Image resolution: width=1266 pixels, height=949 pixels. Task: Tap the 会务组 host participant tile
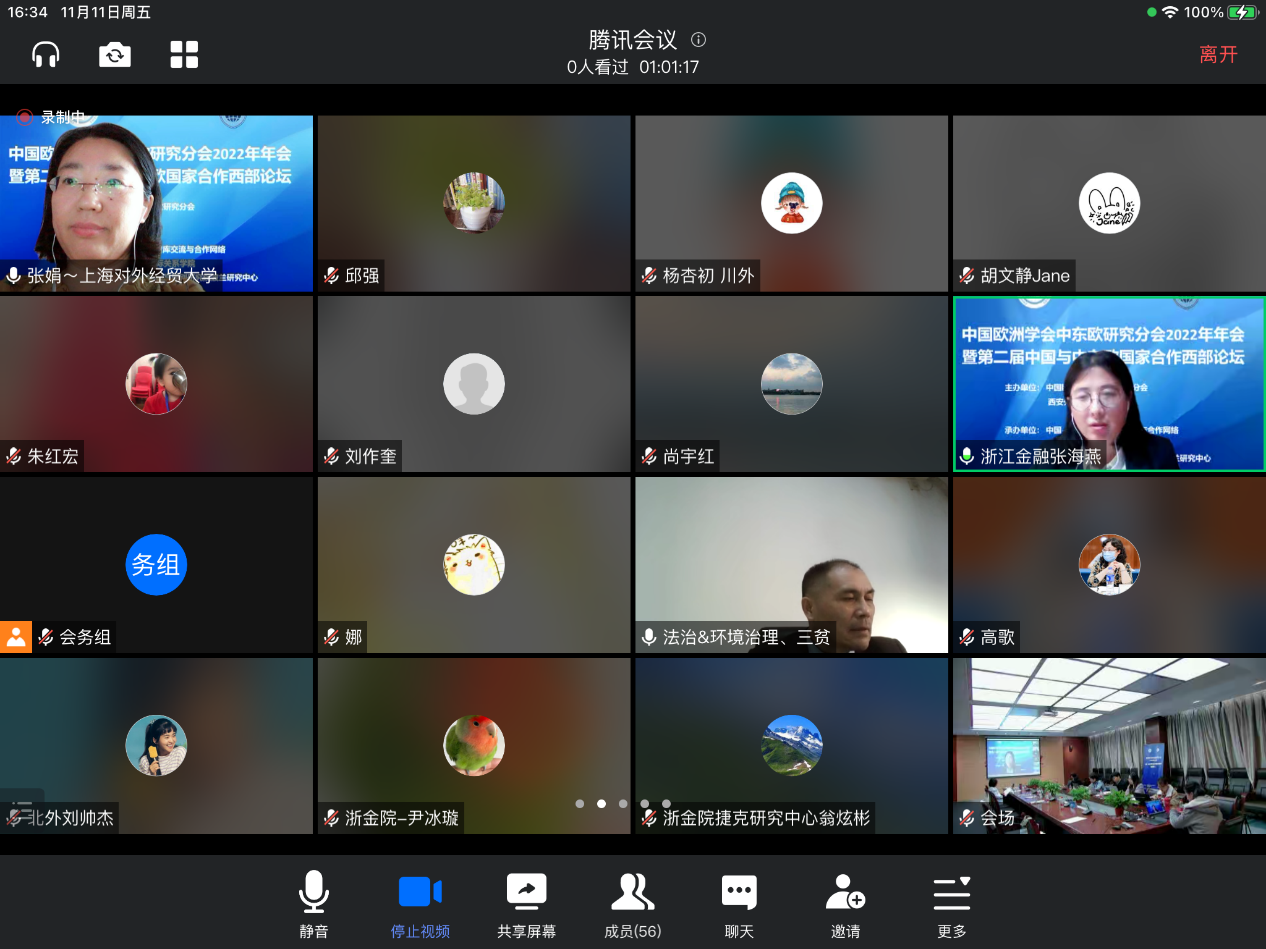click(x=156, y=565)
